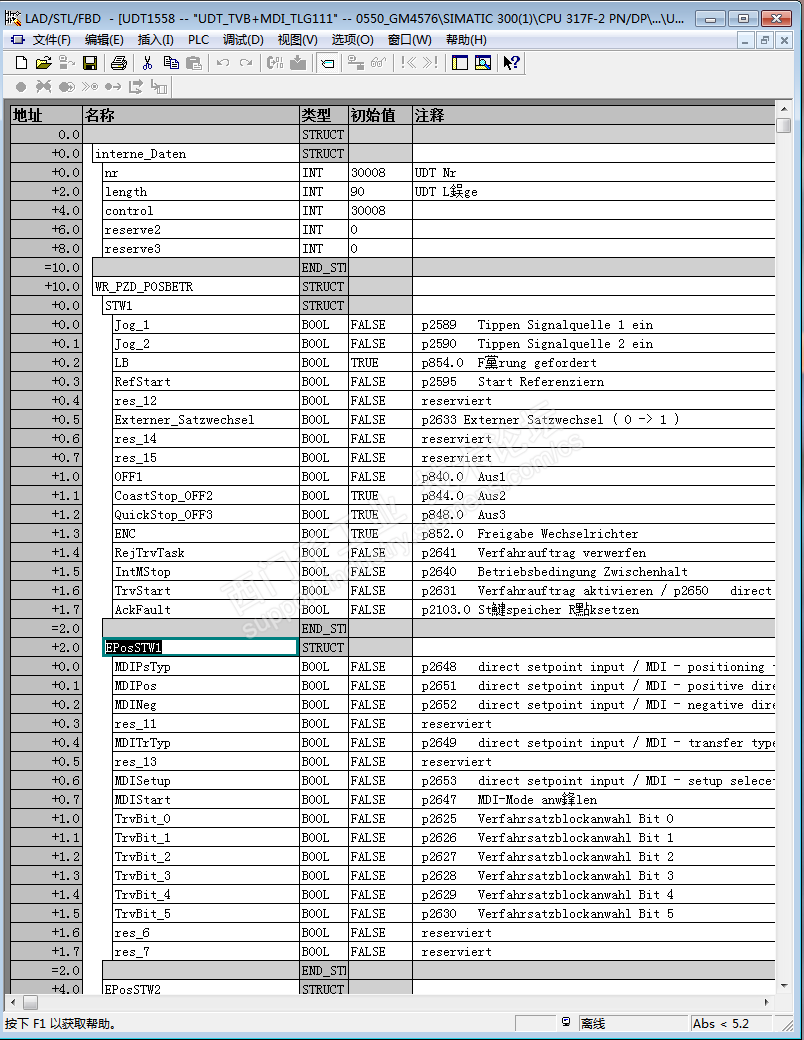This screenshot has height=1040, width=804.
Task: Click the document system menu icon
Action: pos(17,40)
